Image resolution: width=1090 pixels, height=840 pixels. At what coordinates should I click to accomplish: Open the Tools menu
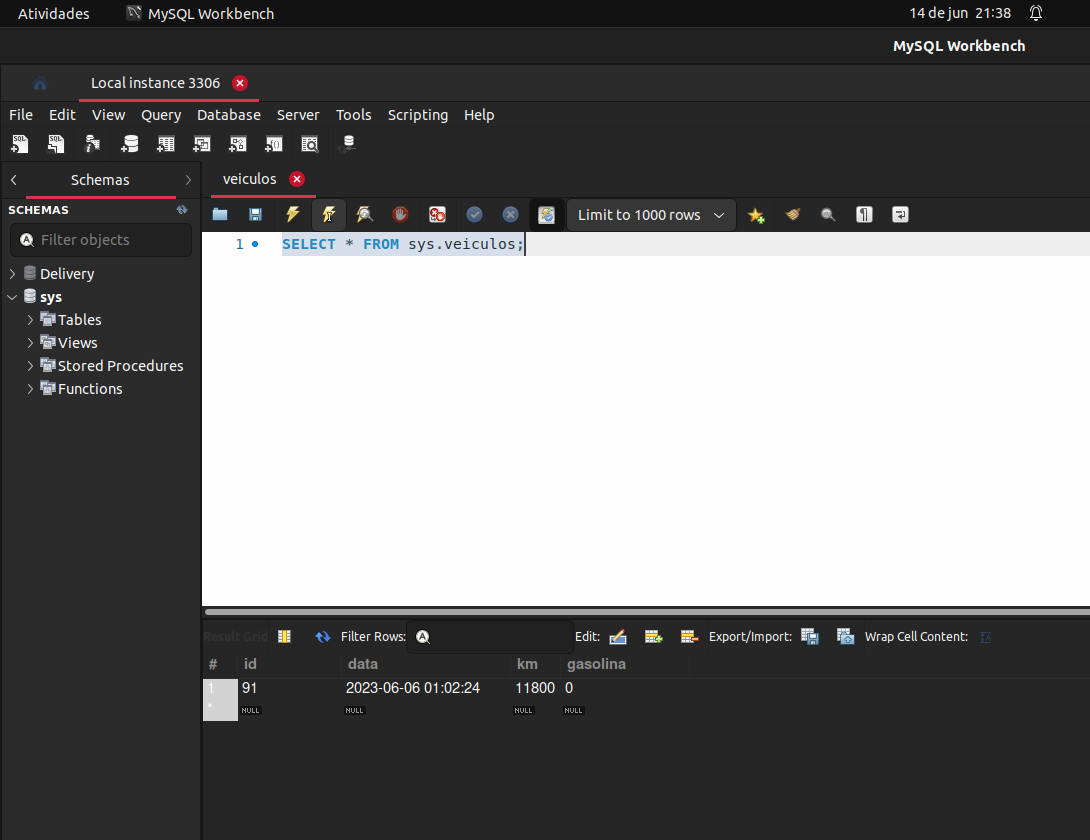click(x=353, y=115)
